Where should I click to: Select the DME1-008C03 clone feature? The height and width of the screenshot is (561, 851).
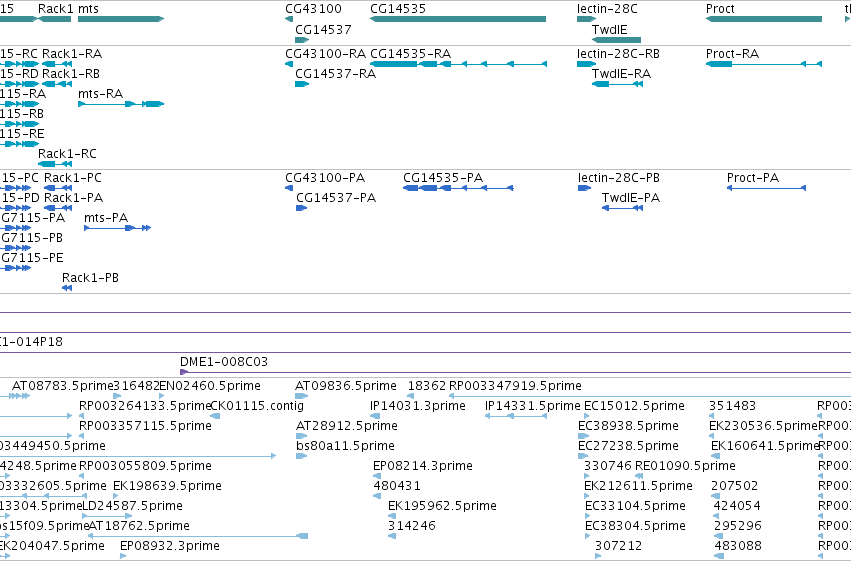pyautogui.click(x=515, y=372)
